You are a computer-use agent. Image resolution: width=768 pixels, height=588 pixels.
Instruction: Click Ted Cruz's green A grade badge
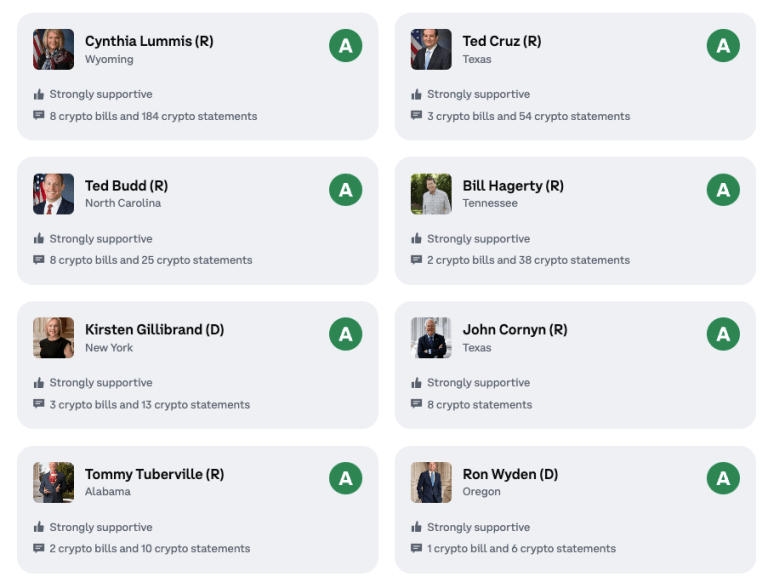723,45
